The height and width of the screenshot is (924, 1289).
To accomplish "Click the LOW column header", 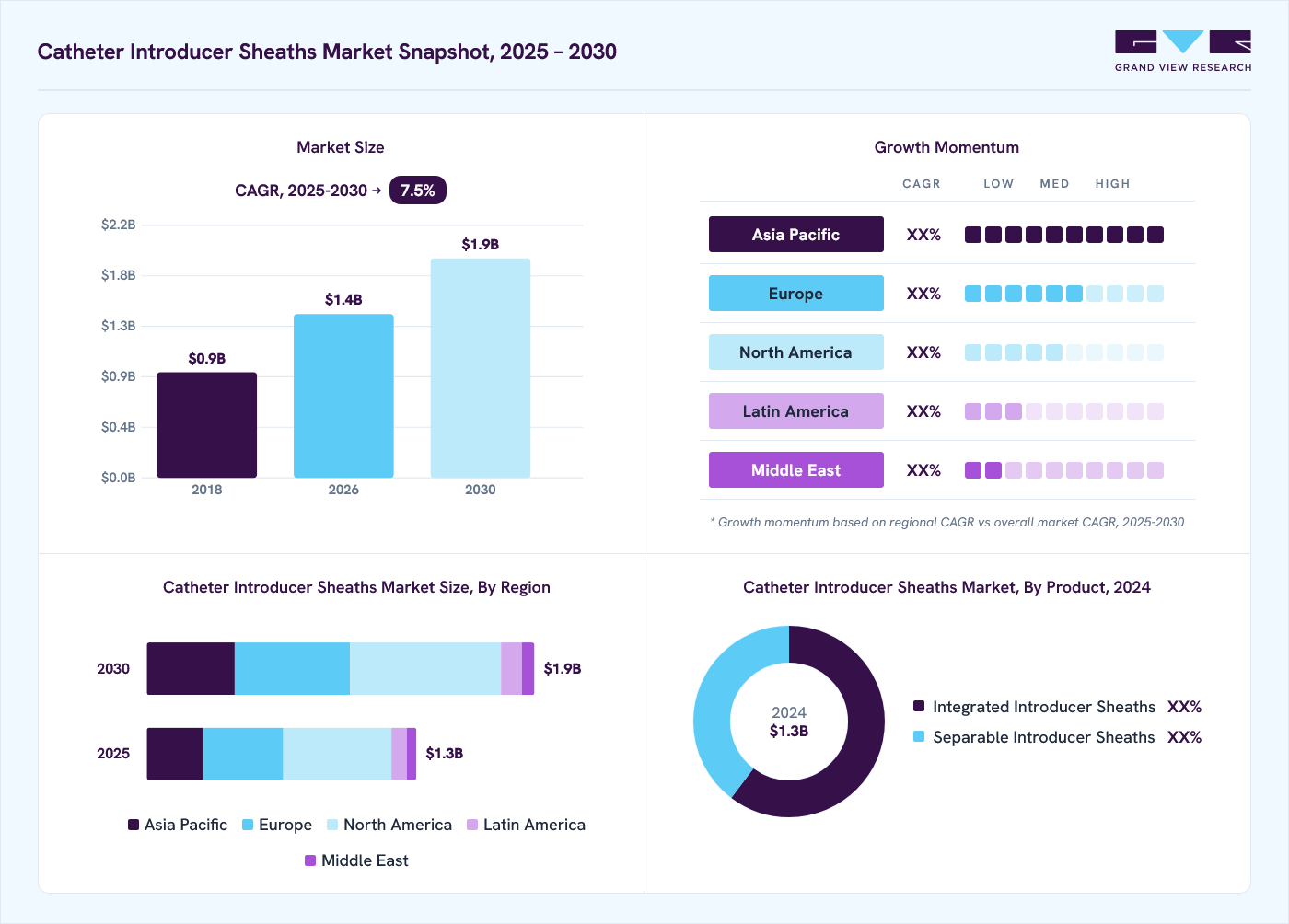I will tap(998, 184).
